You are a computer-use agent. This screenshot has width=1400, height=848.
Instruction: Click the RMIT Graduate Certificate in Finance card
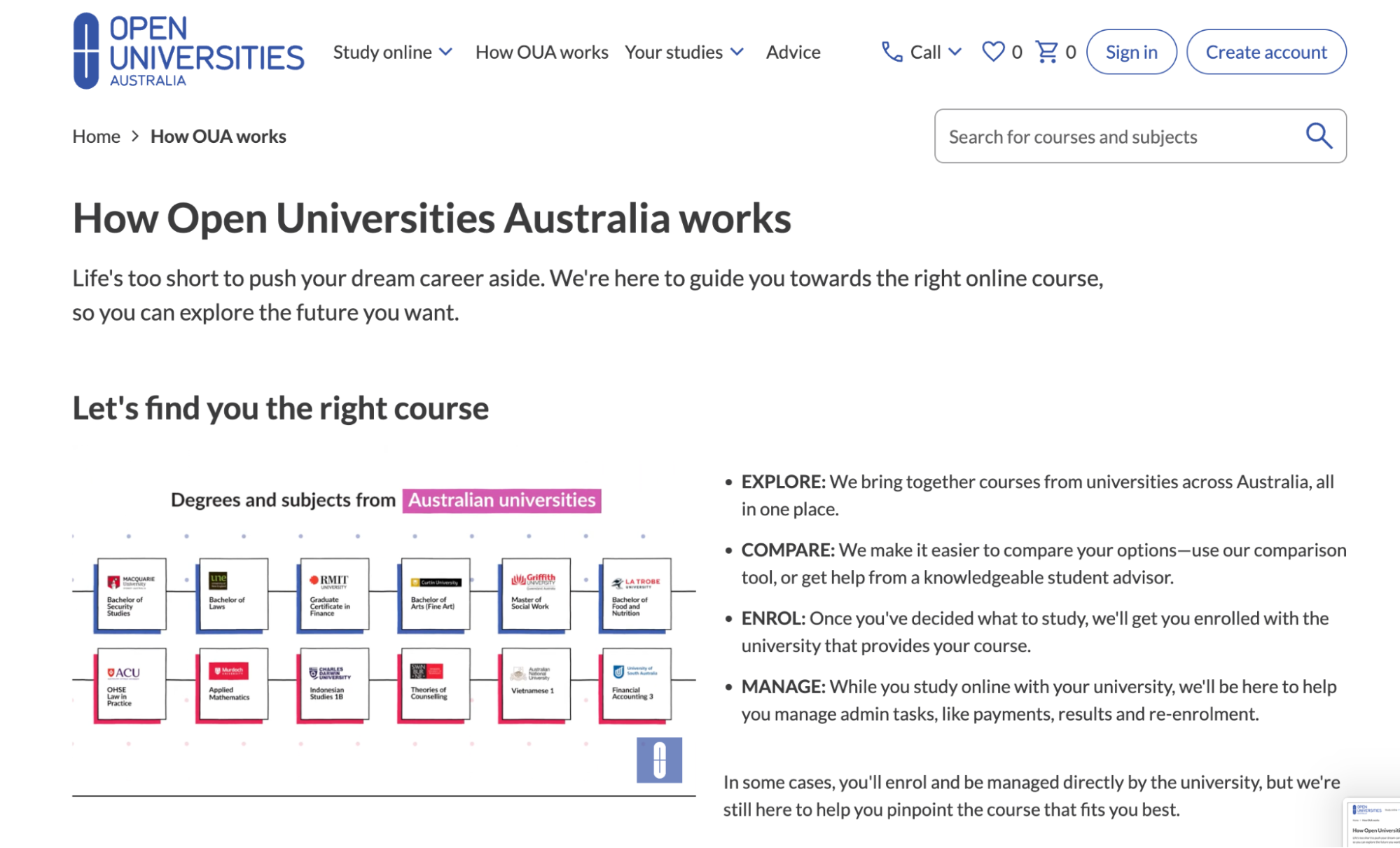coord(333,595)
